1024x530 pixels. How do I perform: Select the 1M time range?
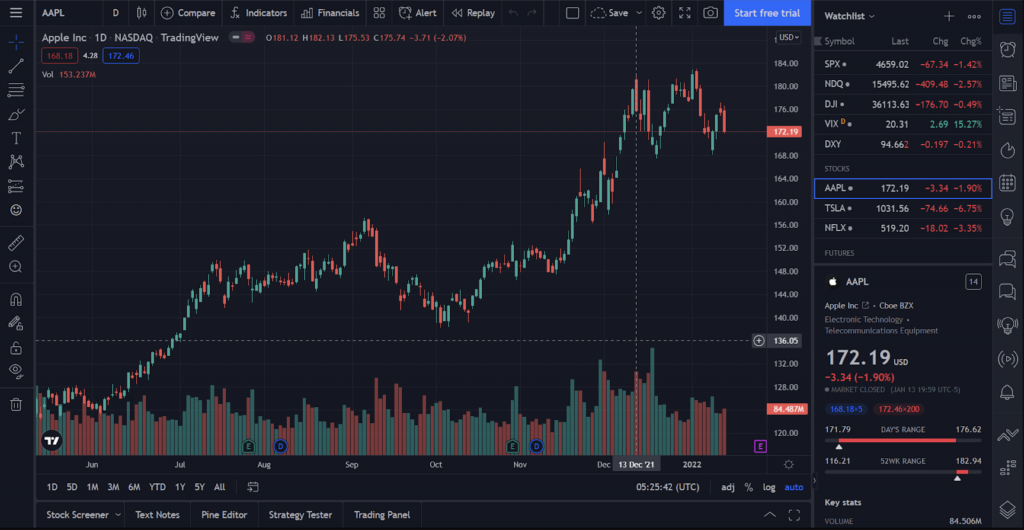[92, 487]
